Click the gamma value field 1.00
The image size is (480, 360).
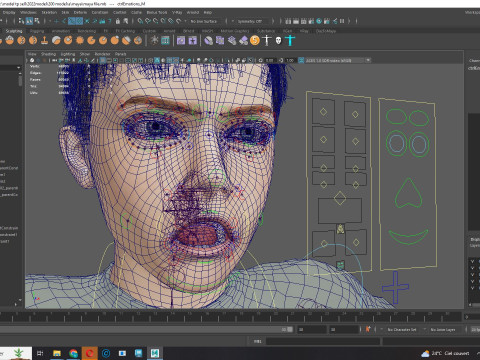(x=290, y=60)
